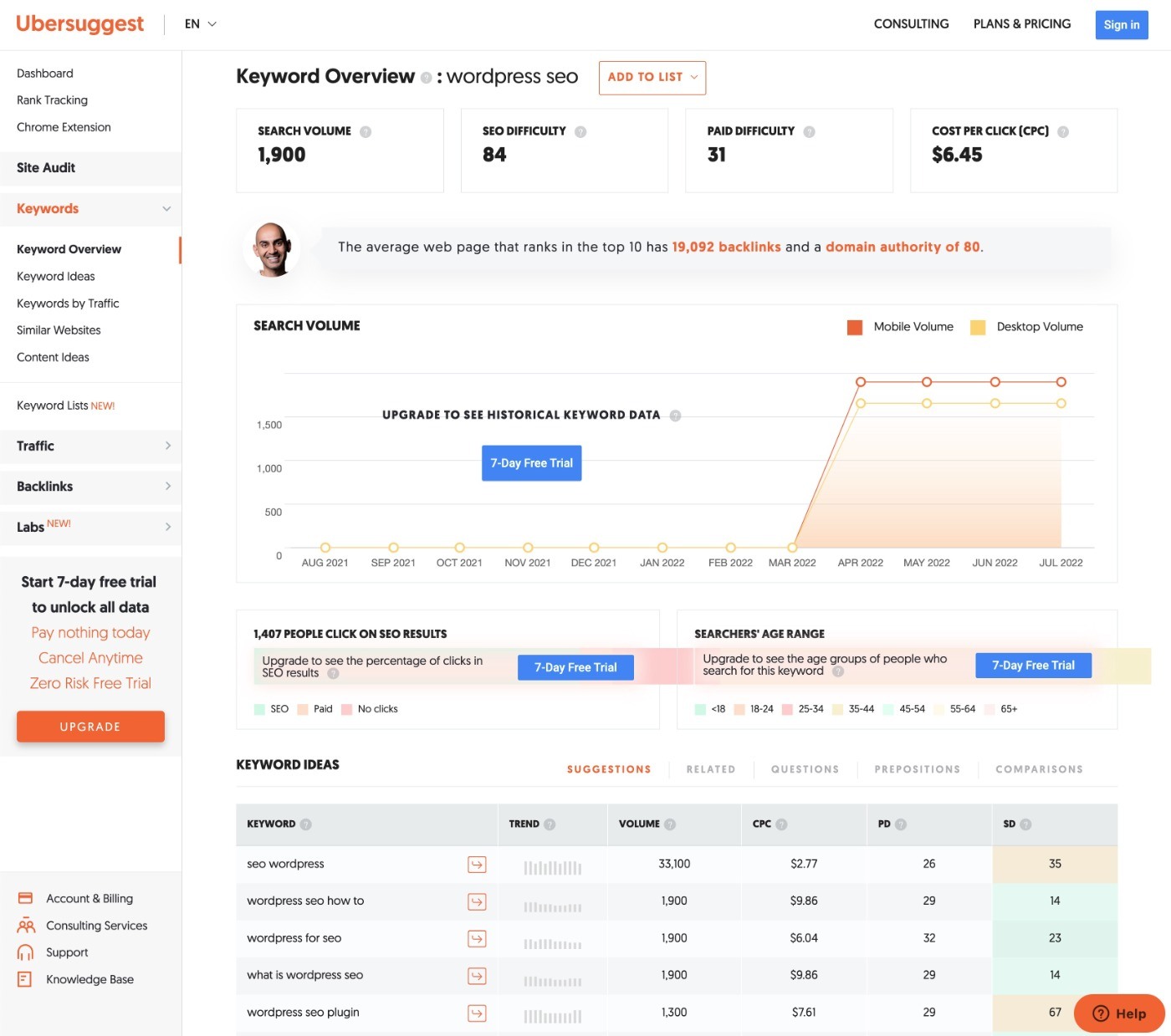Open Keyword Ideas in sidebar
Image resolution: width=1171 pixels, height=1036 pixels.
[56, 277]
